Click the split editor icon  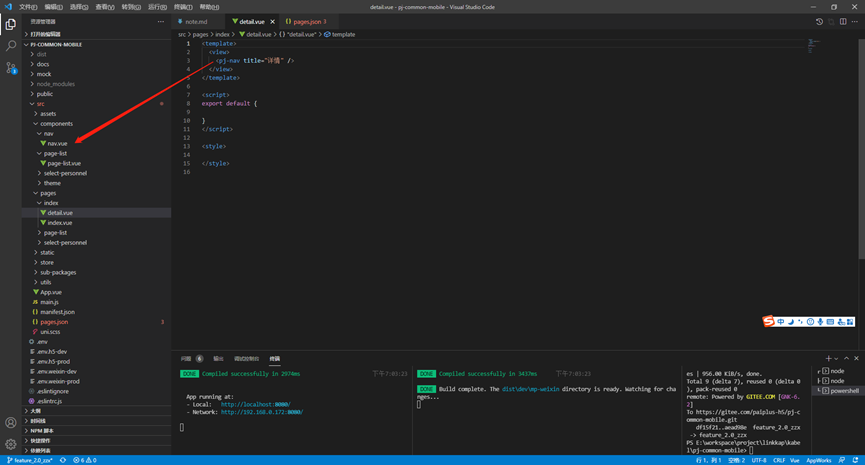tap(843, 22)
